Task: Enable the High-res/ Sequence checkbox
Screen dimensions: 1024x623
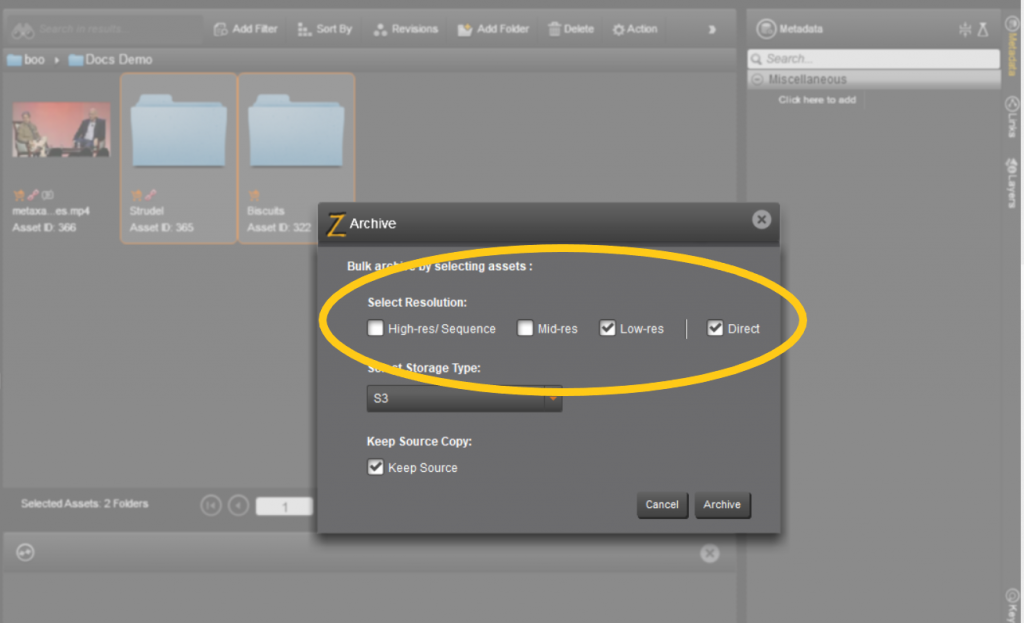Action: coord(375,328)
